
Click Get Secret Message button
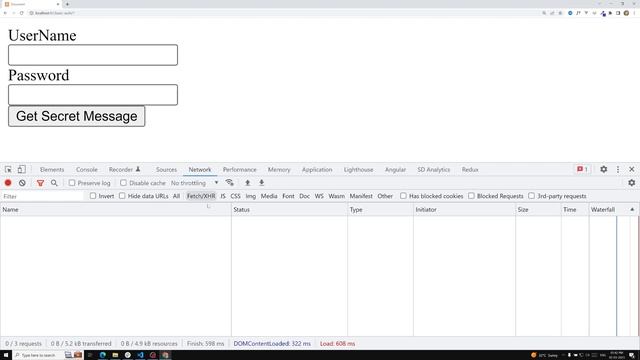click(76, 116)
